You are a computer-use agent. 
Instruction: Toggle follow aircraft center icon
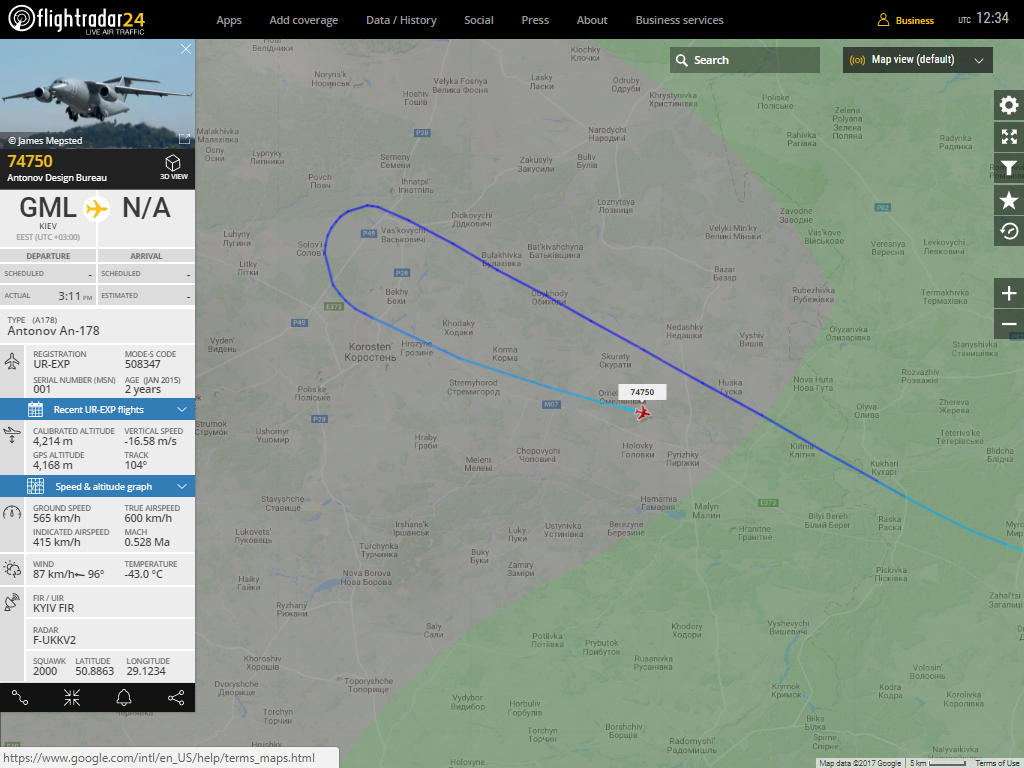(72, 698)
